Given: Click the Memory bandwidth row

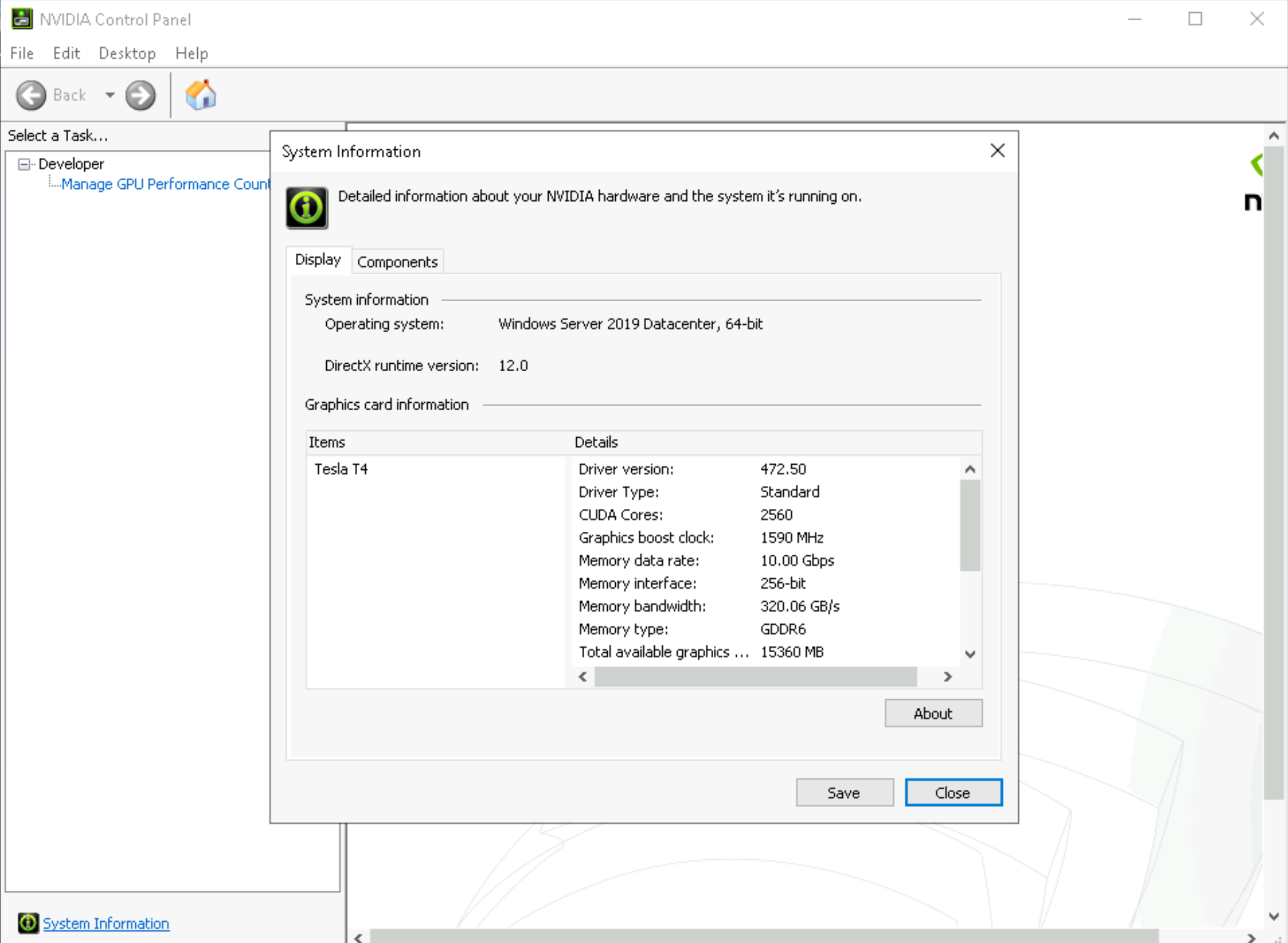Looking at the screenshot, I should click(x=766, y=606).
